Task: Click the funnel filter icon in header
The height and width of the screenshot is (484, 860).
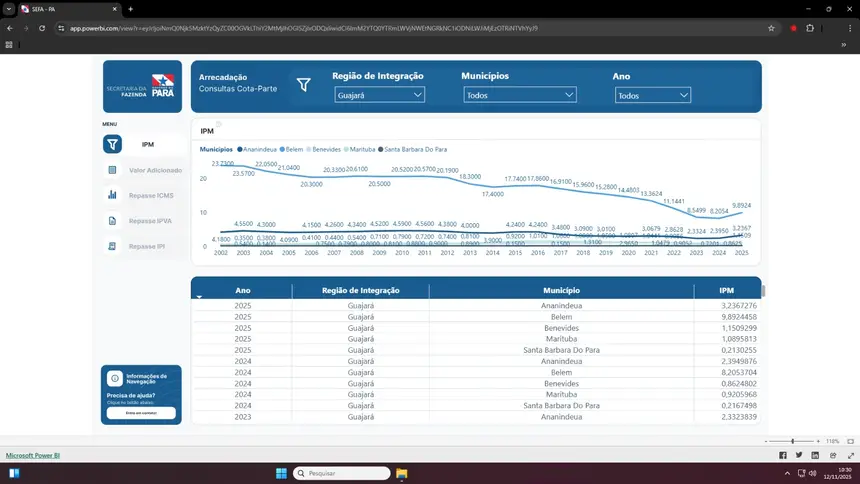Action: pos(303,85)
